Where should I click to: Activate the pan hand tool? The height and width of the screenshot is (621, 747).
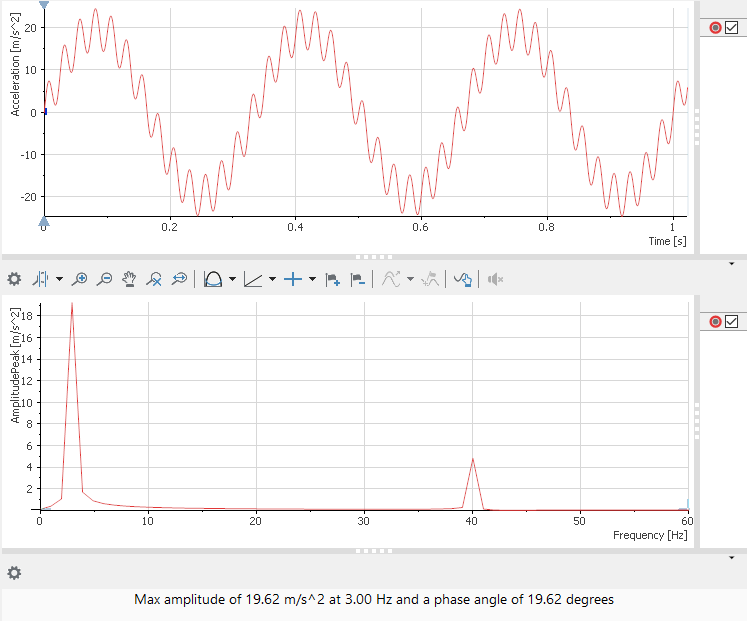[x=129, y=279]
